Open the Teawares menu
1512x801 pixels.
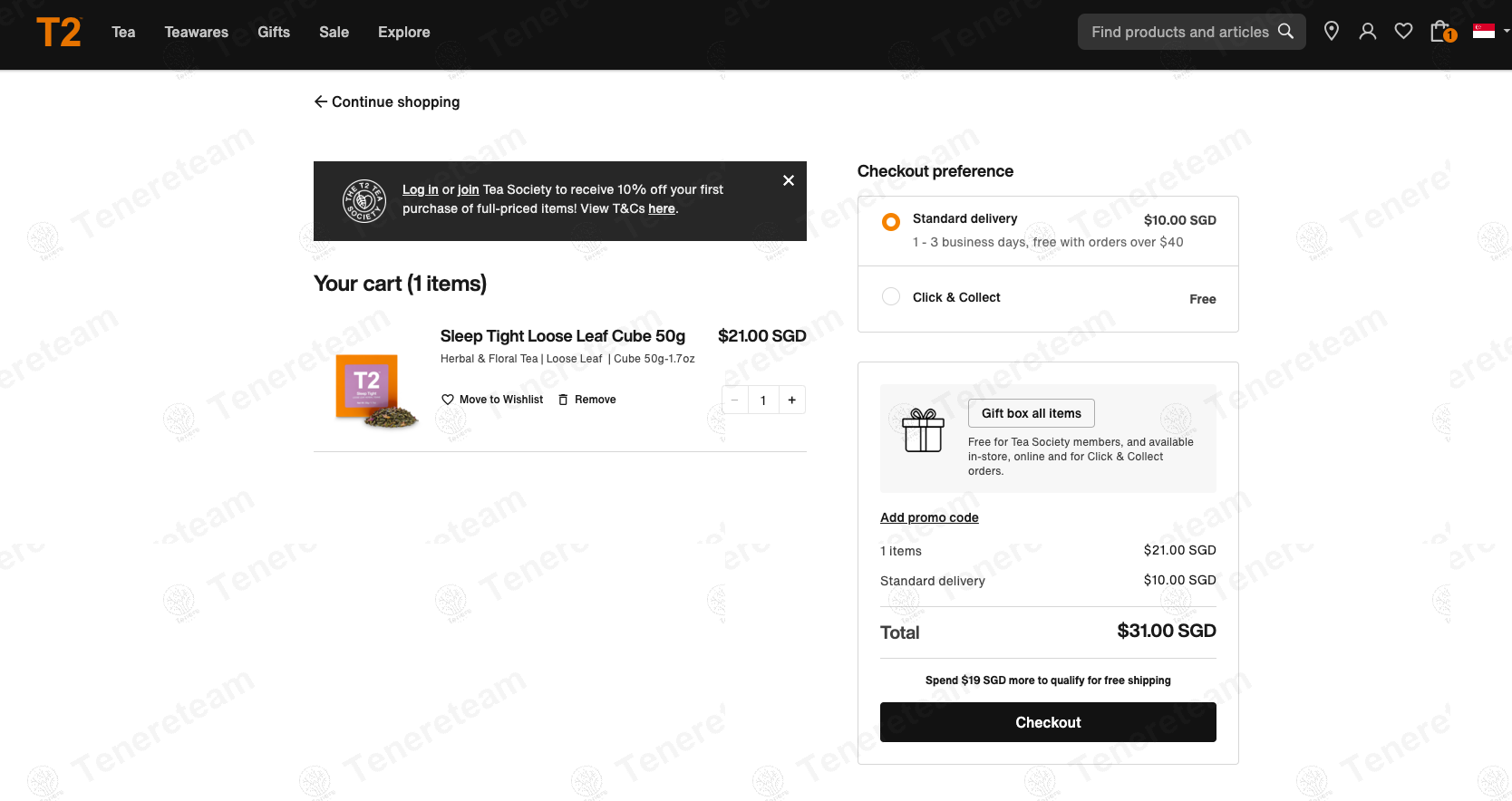click(x=196, y=33)
